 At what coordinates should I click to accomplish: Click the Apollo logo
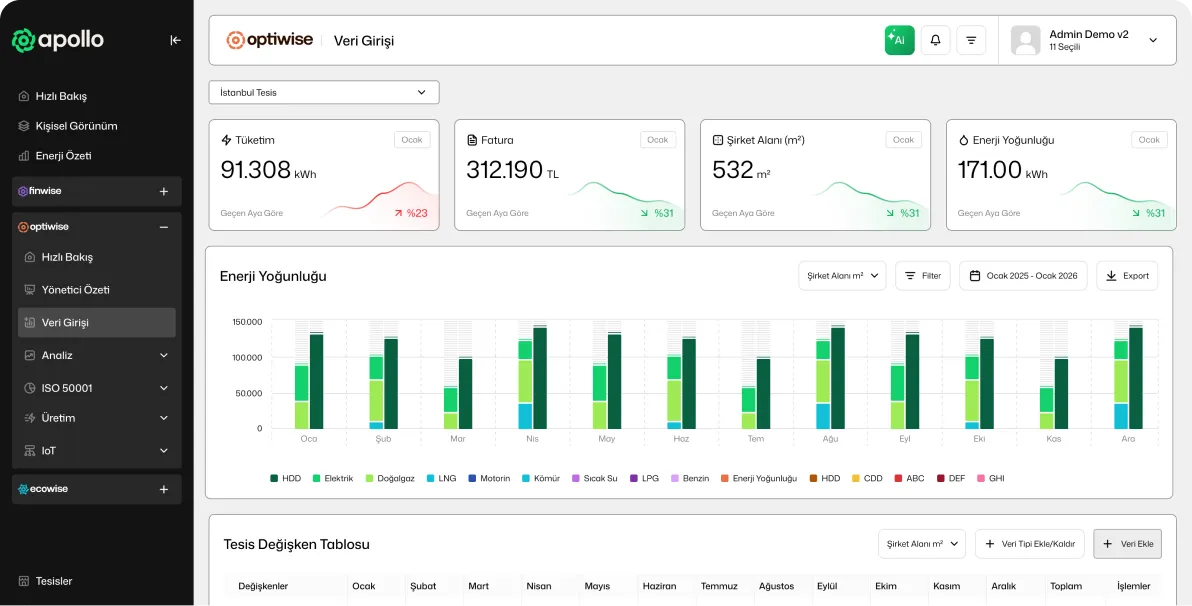point(58,40)
